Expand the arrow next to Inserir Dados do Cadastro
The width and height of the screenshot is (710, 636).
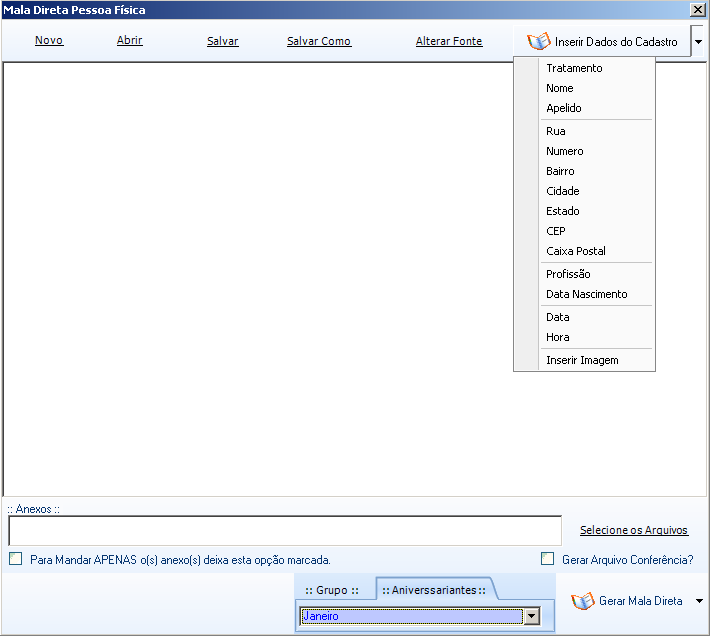coord(698,43)
